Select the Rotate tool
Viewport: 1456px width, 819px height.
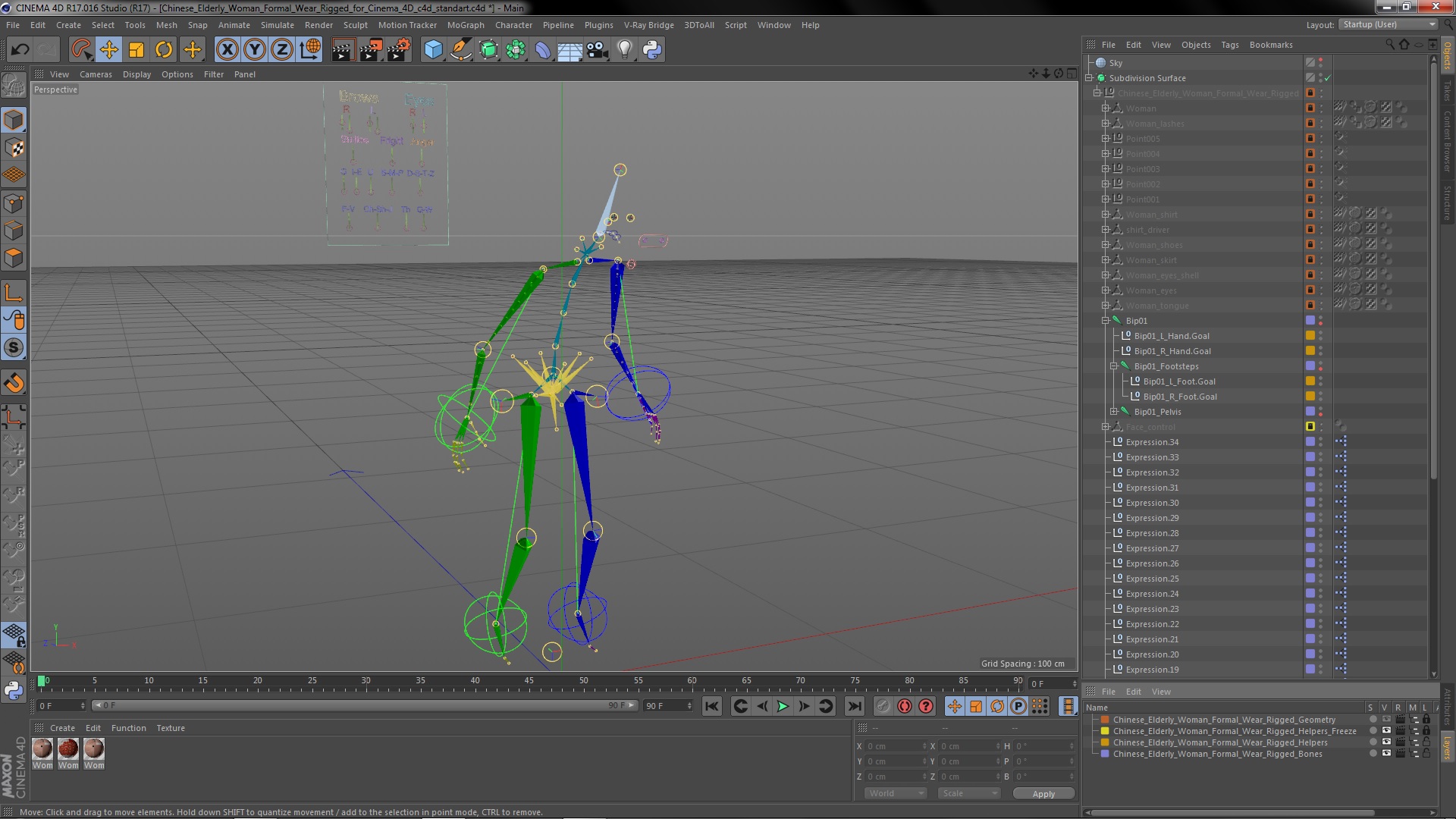pos(164,50)
